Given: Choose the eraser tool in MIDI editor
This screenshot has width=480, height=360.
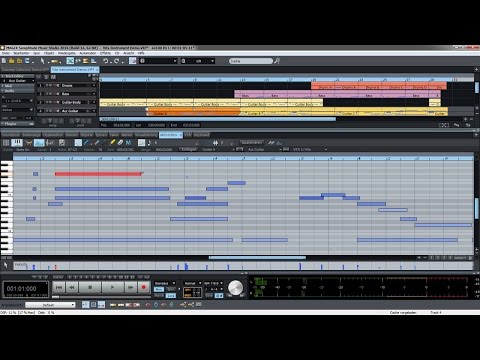Looking at the screenshot, I should click(120, 143).
